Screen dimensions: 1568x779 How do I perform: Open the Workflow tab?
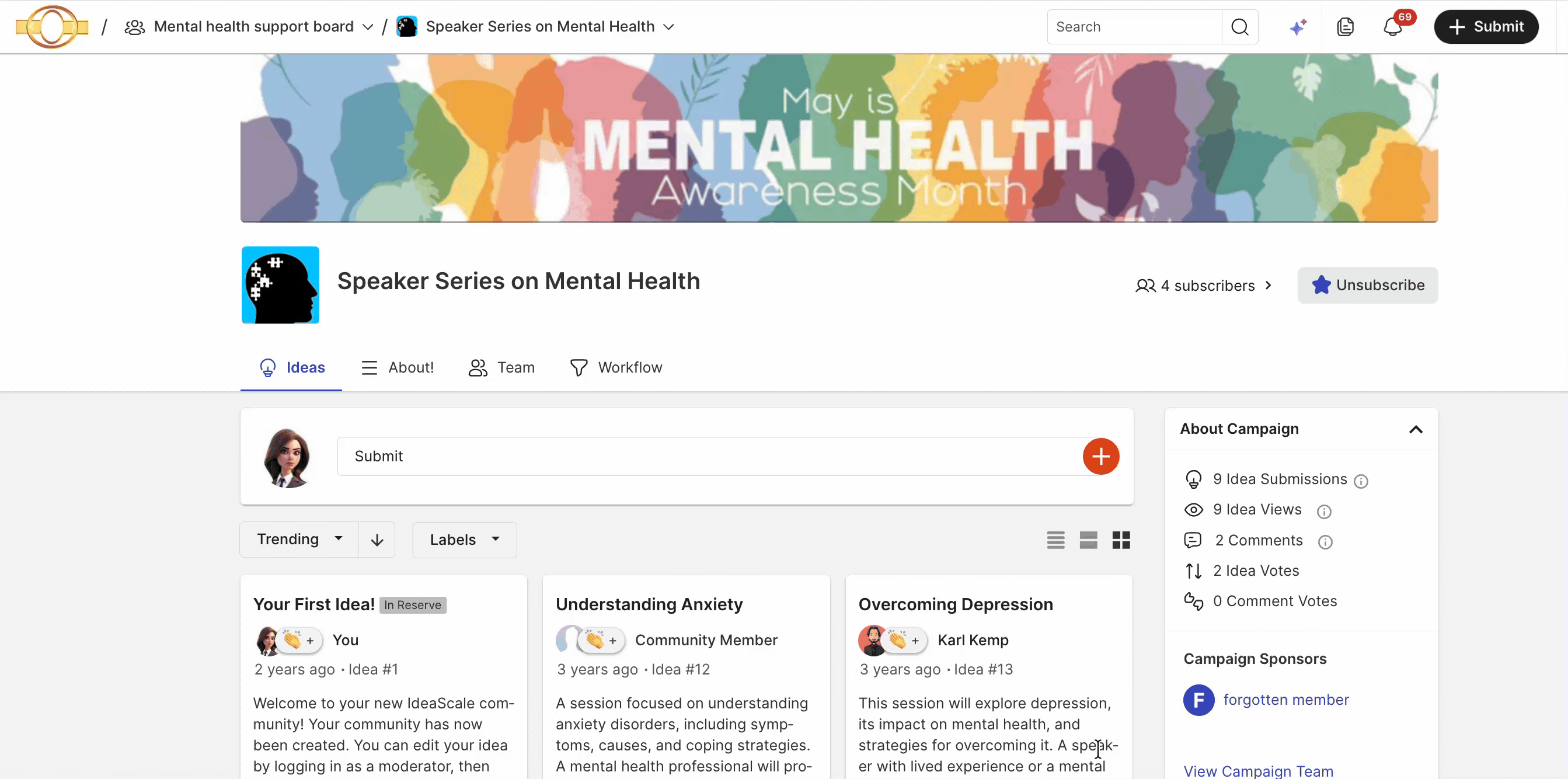pyautogui.click(x=616, y=367)
